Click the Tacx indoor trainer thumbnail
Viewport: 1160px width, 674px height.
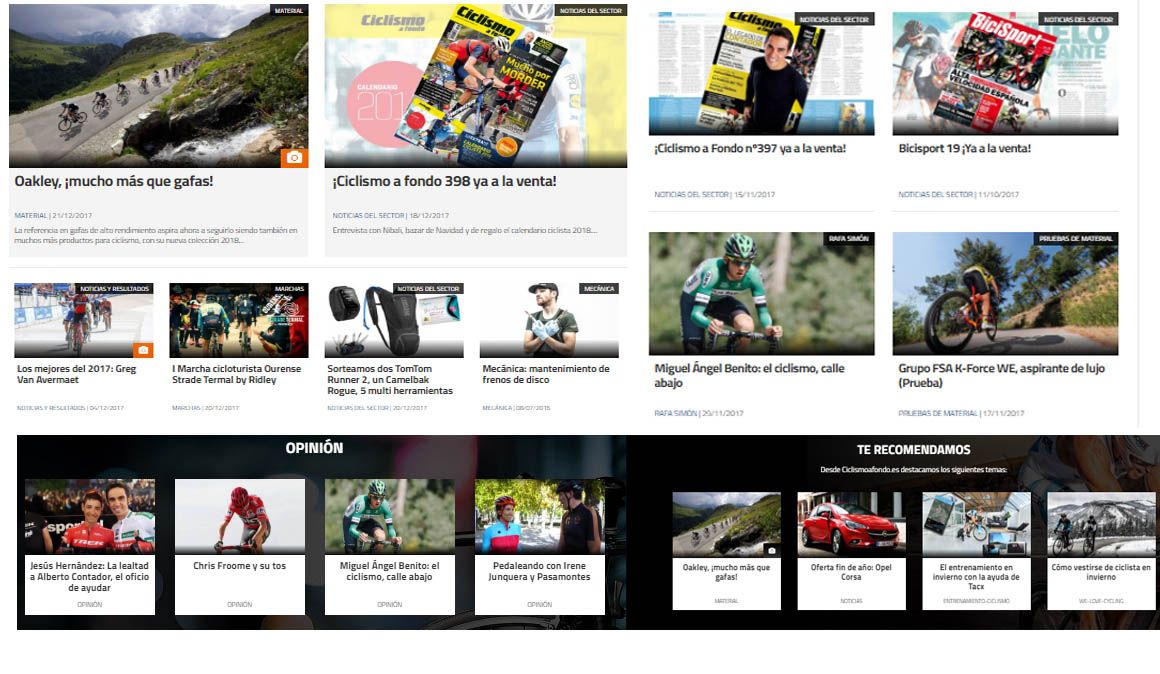pos(977,524)
